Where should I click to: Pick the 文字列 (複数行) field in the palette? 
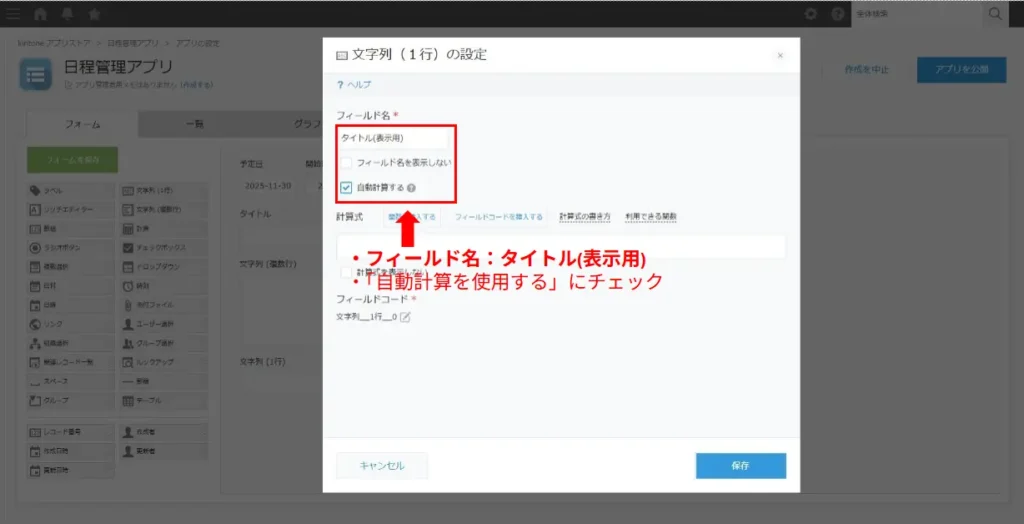tap(163, 210)
